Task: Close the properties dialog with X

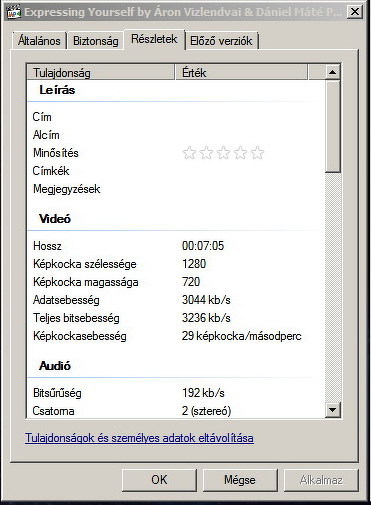Action: tap(355, 12)
